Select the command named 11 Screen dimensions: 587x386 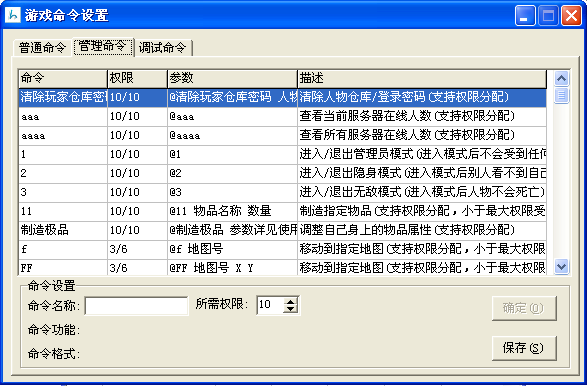pos(283,212)
